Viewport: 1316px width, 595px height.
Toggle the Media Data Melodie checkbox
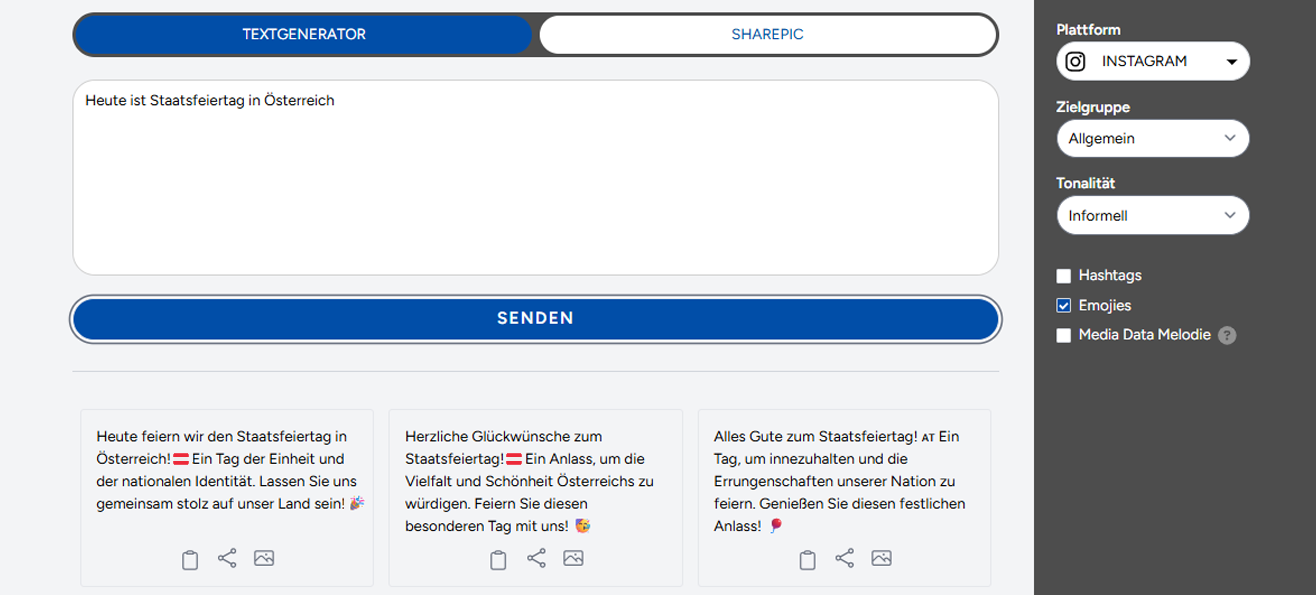(x=1064, y=336)
